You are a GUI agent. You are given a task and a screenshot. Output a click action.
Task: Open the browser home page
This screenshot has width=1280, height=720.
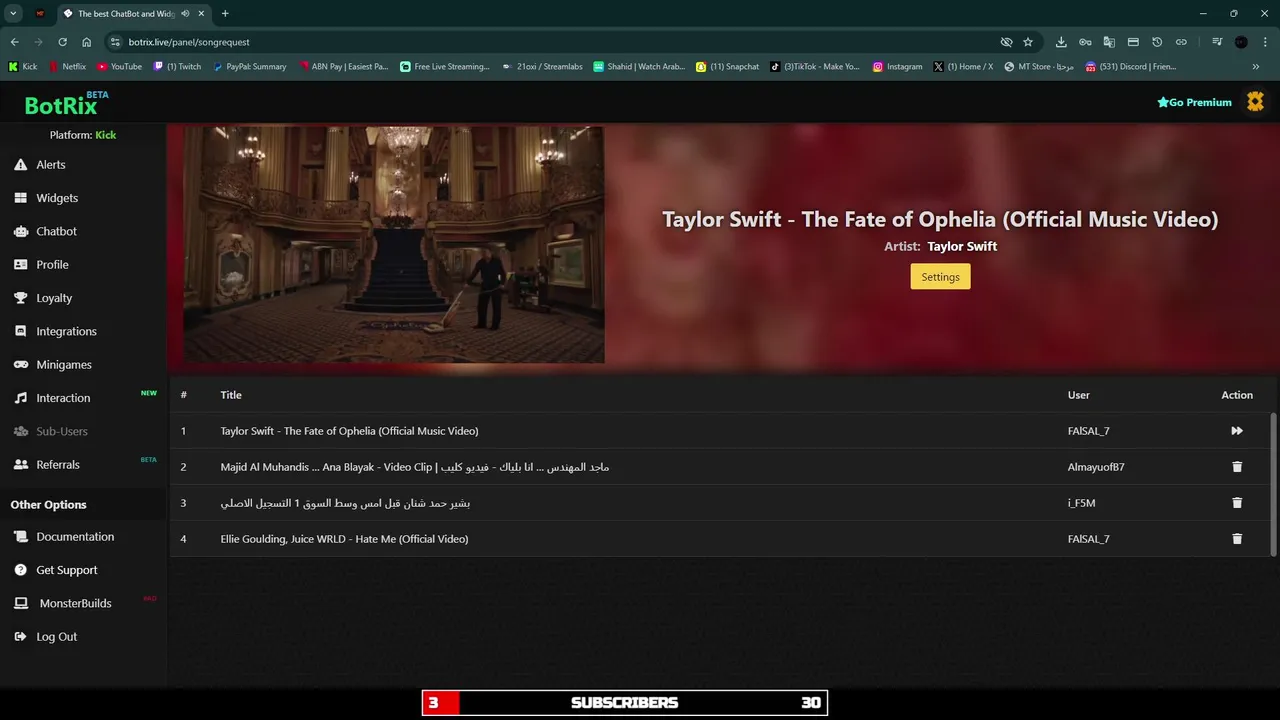(86, 42)
